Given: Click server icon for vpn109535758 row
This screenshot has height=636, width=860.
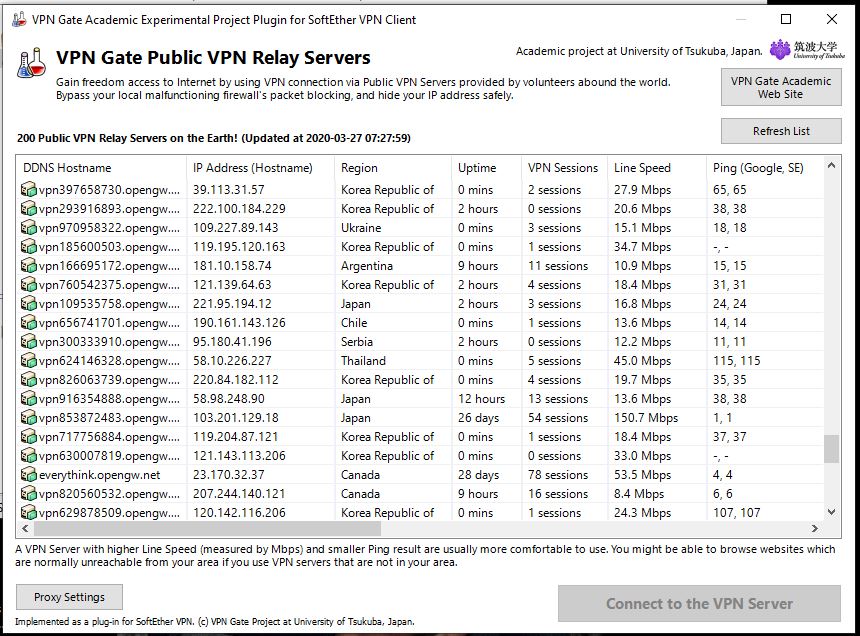Looking at the screenshot, I should (29, 304).
